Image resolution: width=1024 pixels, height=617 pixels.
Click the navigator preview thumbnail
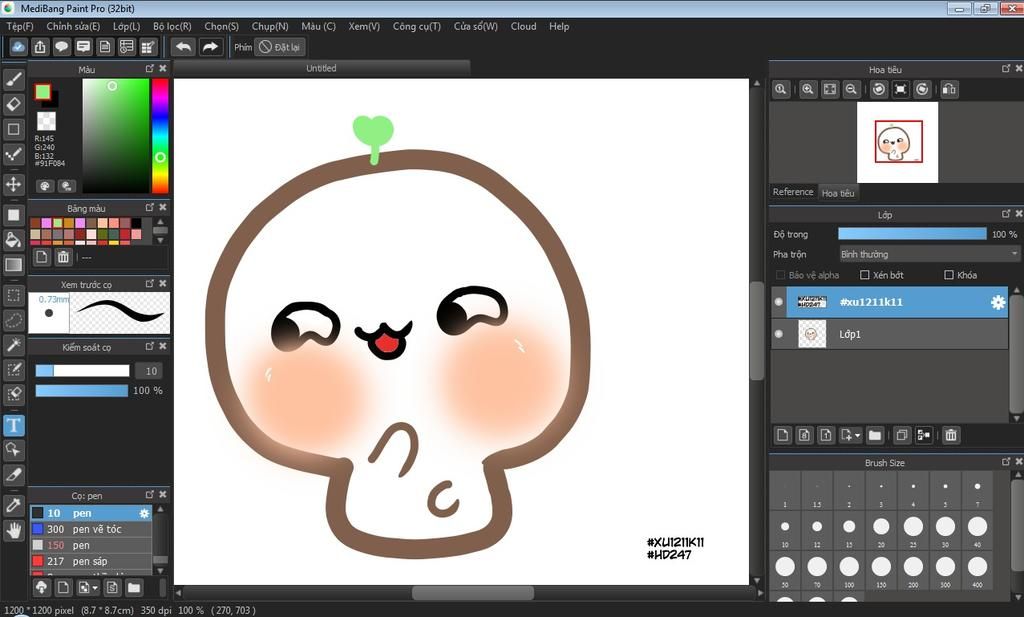897,142
